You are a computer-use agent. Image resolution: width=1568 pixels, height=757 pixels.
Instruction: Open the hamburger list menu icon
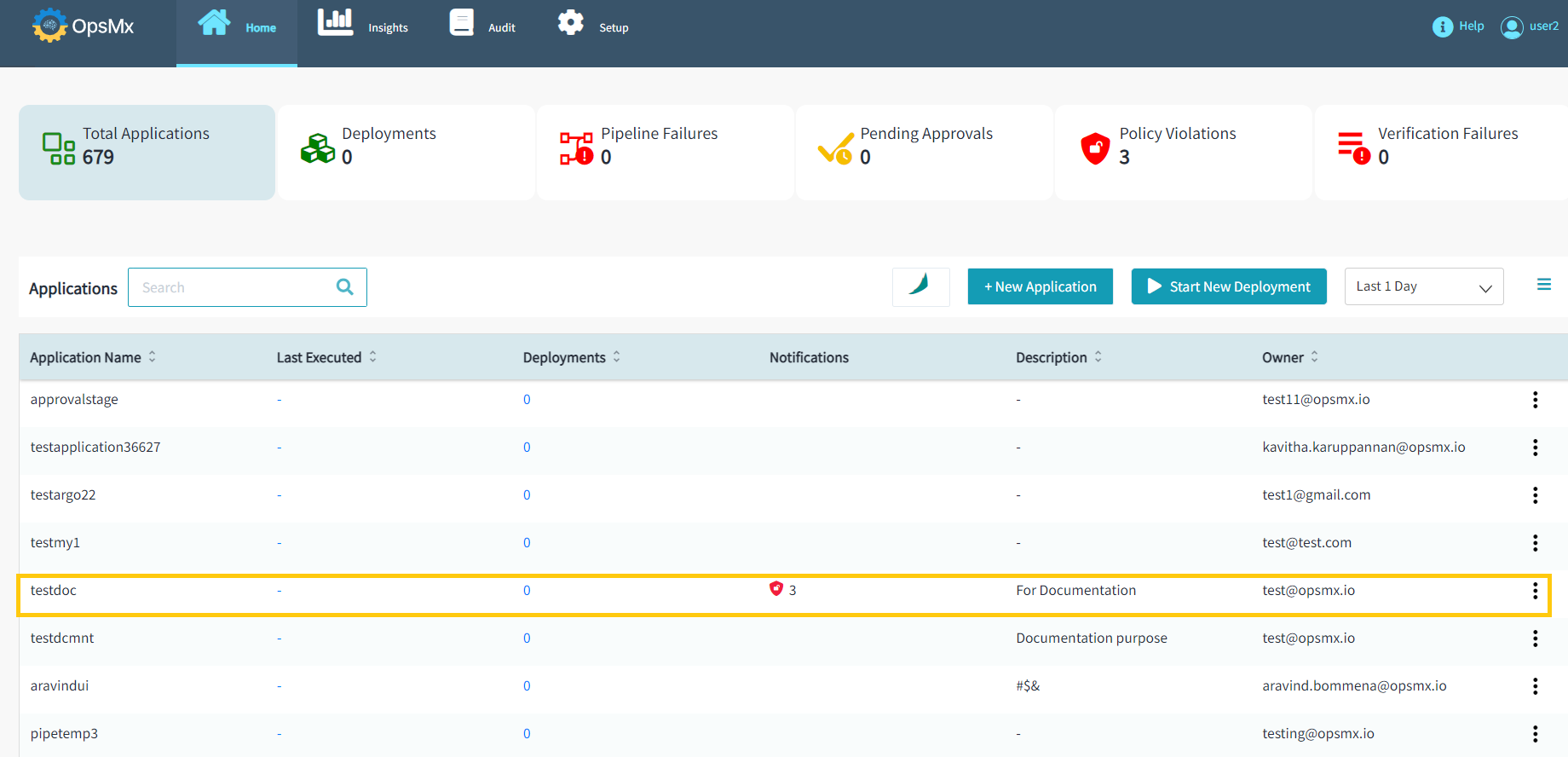(1543, 285)
